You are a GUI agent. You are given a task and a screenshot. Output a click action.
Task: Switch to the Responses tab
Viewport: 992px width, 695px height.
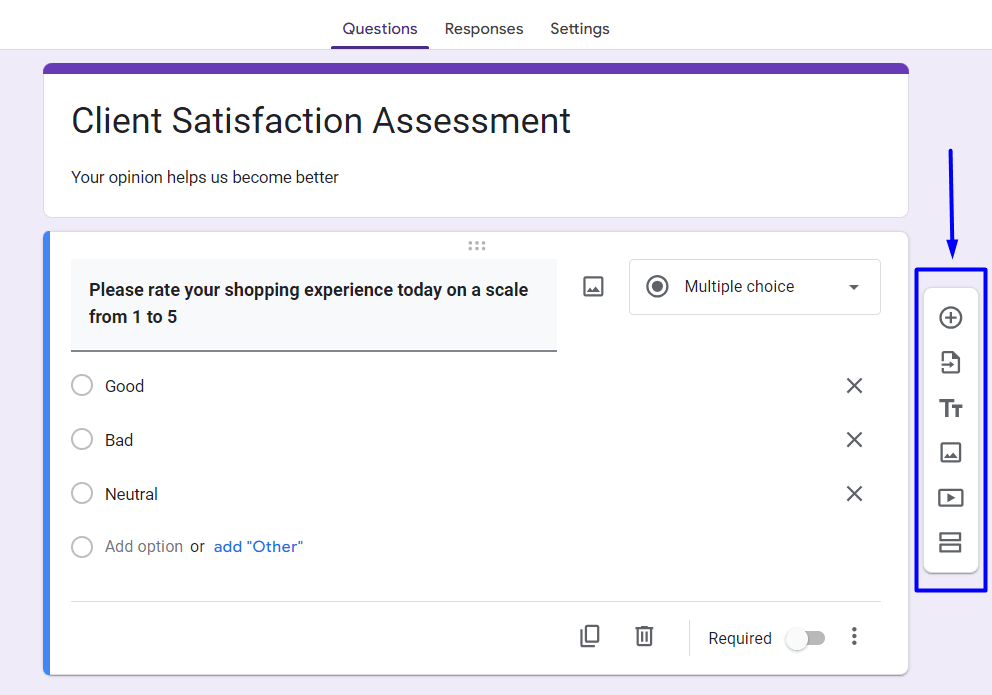click(484, 29)
